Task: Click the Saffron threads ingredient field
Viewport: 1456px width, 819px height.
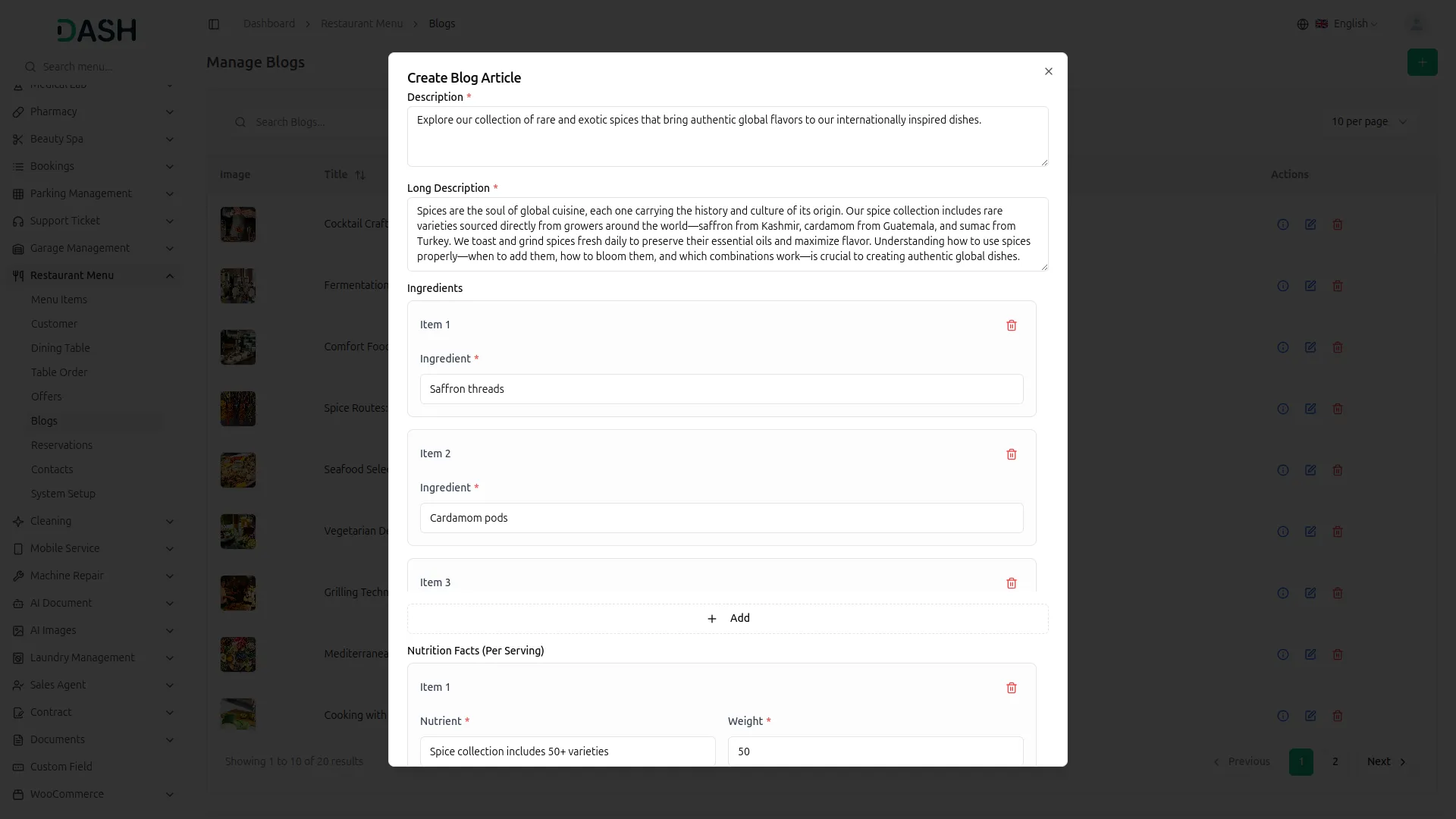Action: (721, 389)
